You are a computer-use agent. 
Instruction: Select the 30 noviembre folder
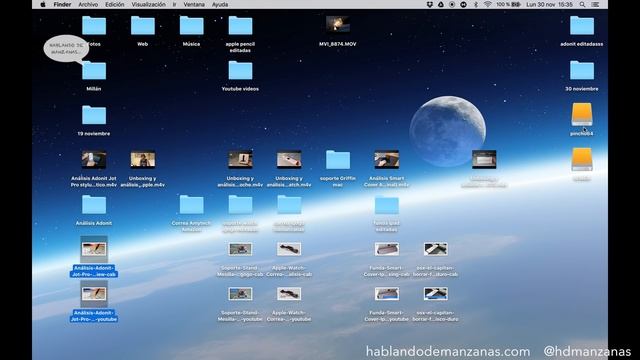582,71
